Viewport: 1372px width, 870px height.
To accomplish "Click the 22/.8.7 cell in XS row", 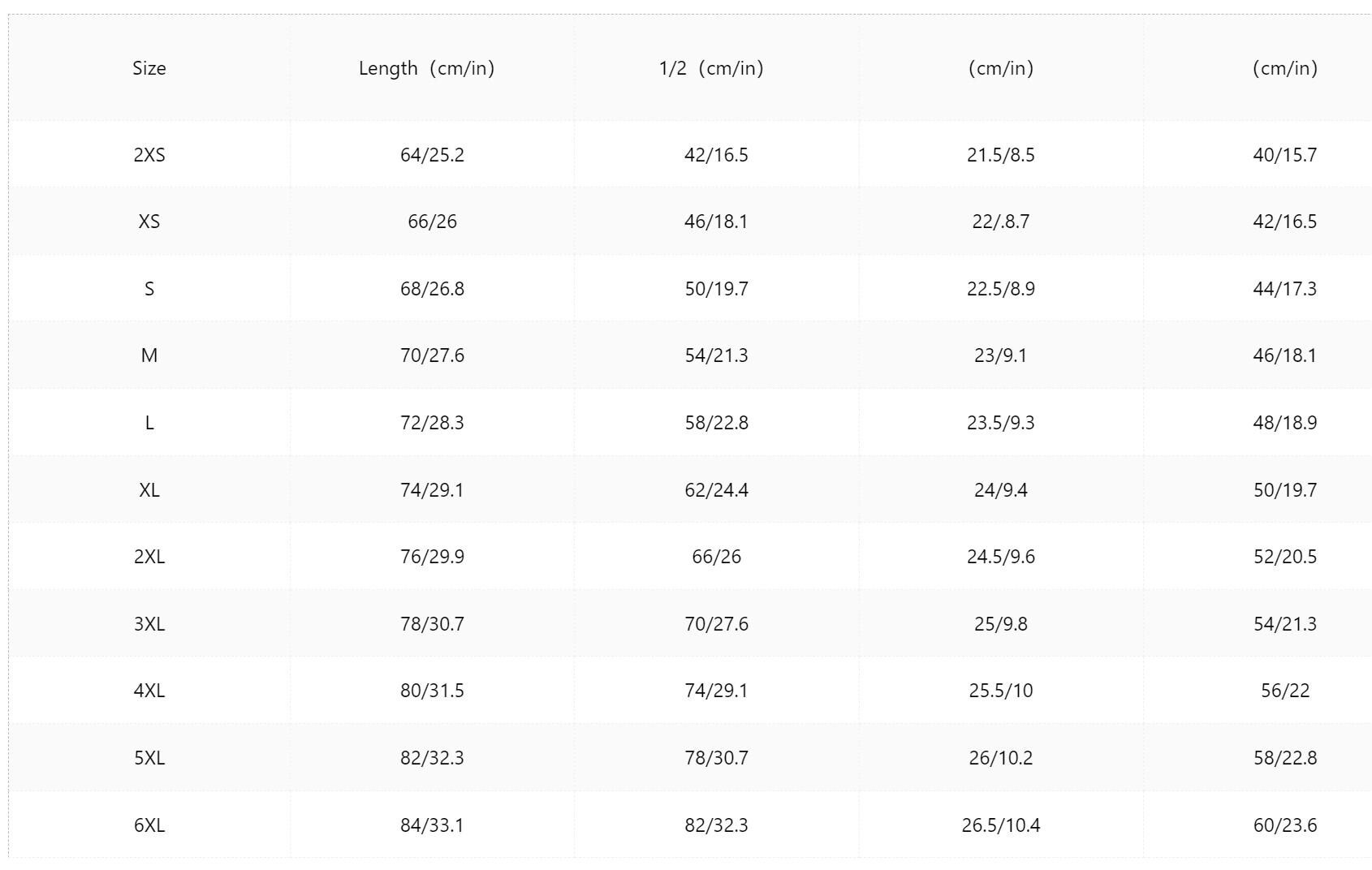I will click(x=1001, y=222).
